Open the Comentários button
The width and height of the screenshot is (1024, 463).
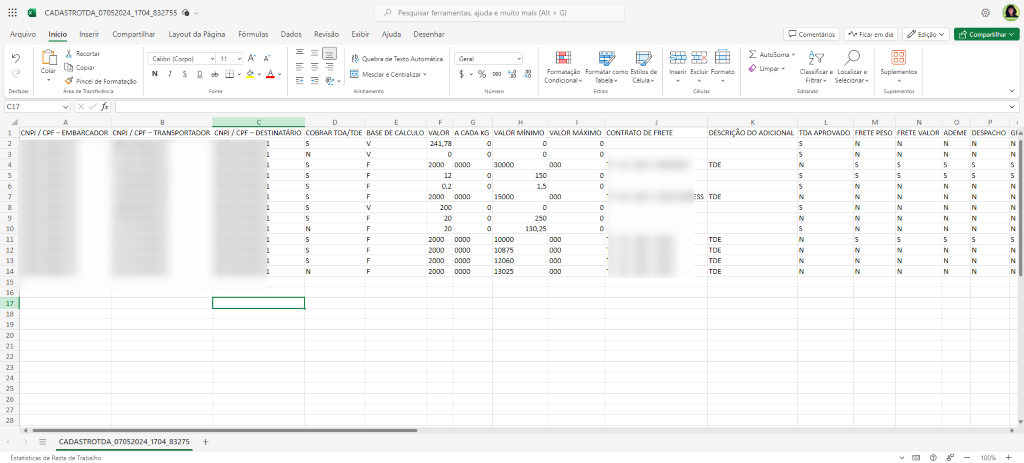tap(811, 34)
